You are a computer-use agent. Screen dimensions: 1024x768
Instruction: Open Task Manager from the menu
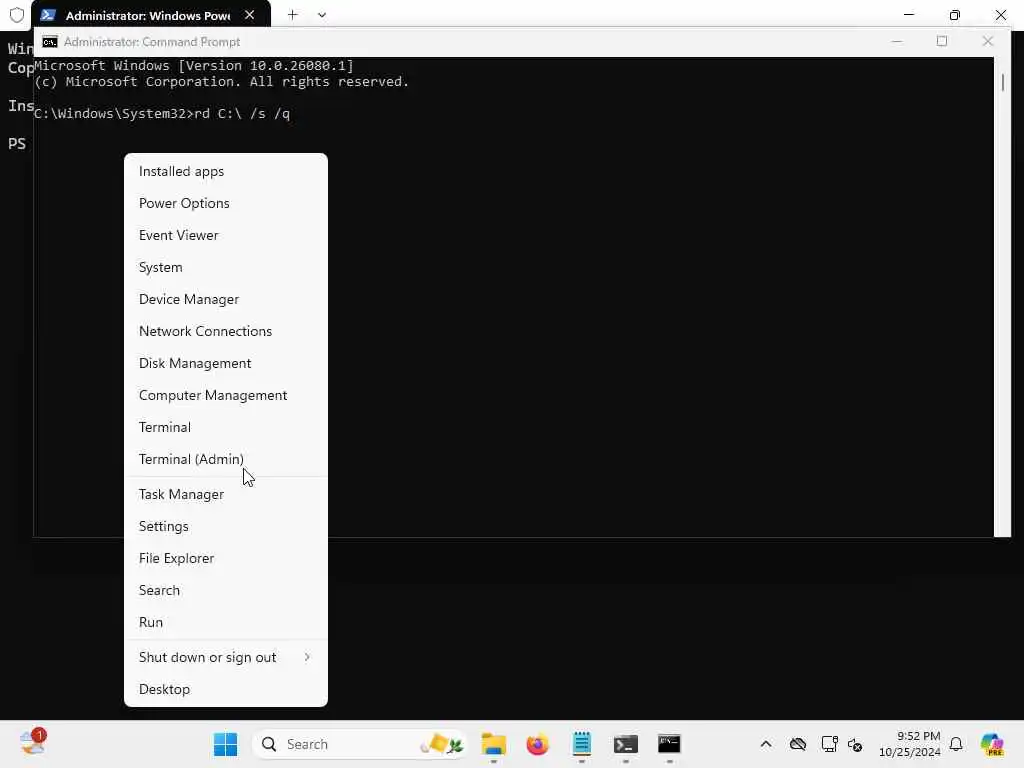coord(225,494)
